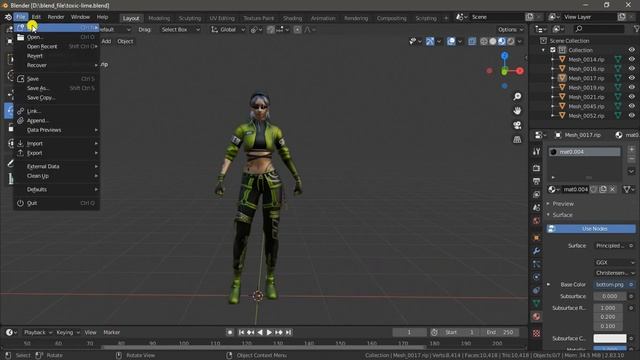
Task: Open the Christensen subsurface method dropdown
Action: (x=615, y=273)
